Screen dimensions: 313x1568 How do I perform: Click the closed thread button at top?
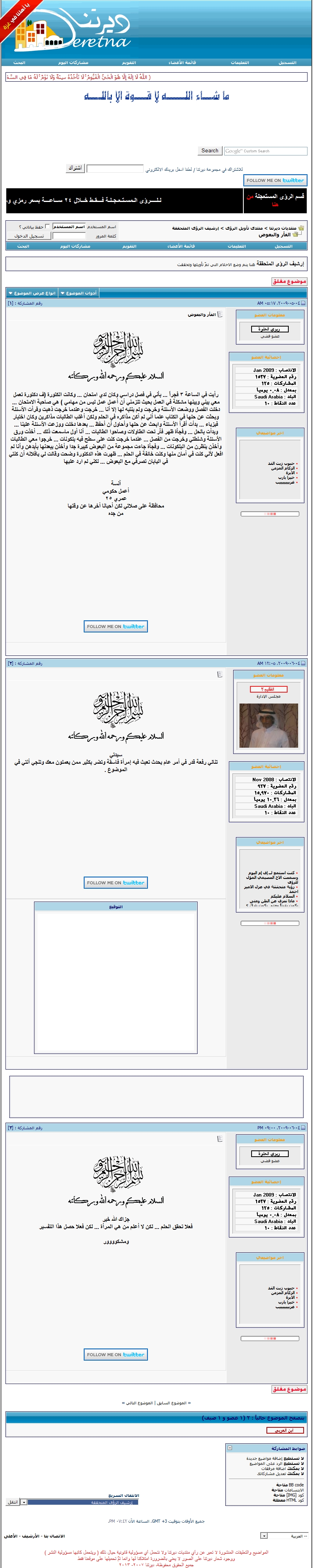point(289,281)
